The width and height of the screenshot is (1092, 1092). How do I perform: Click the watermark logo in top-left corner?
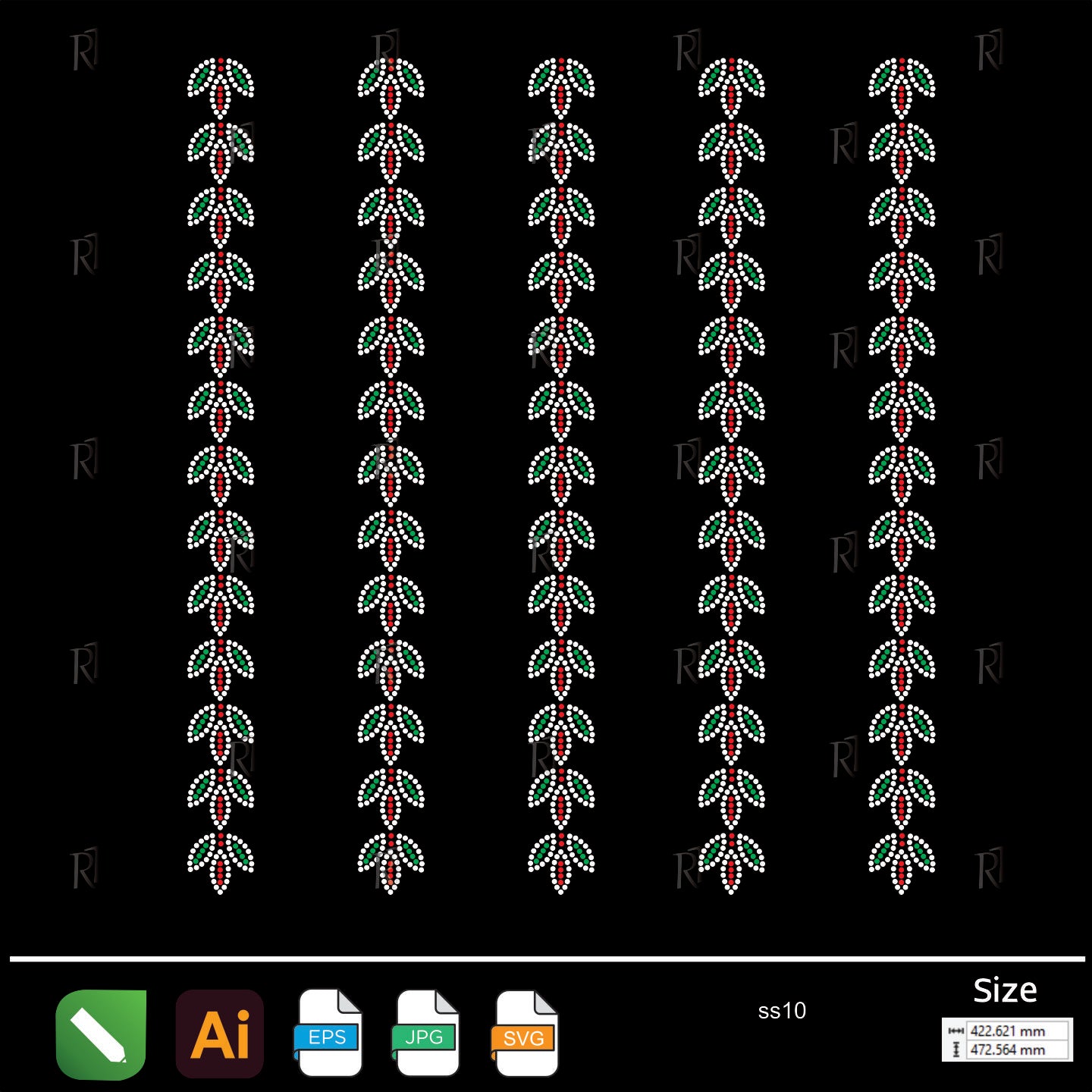[x=84, y=51]
